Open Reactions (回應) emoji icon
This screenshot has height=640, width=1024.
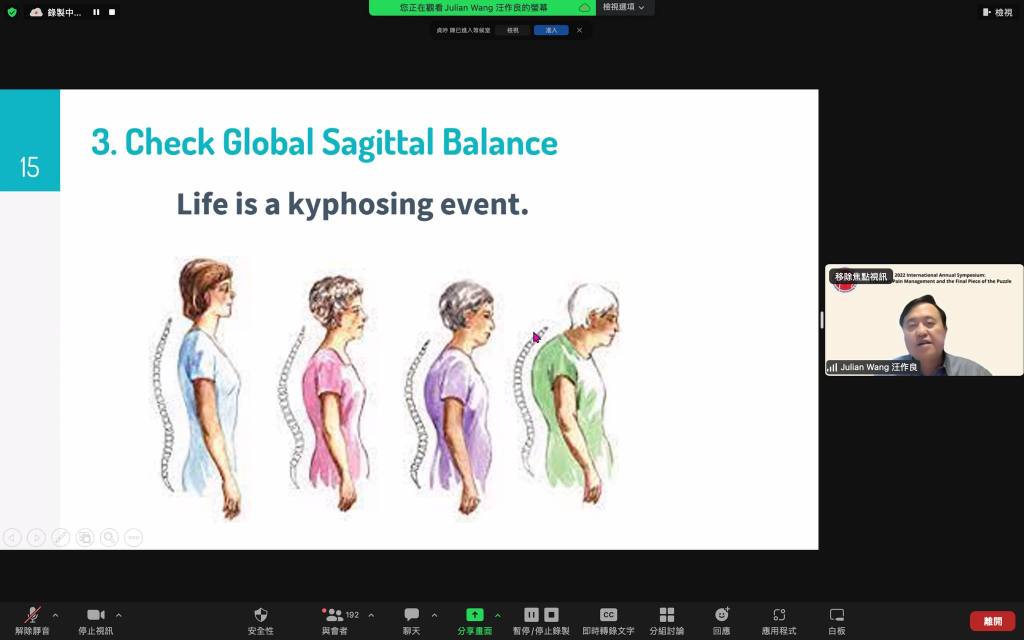click(x=721, y=615)
